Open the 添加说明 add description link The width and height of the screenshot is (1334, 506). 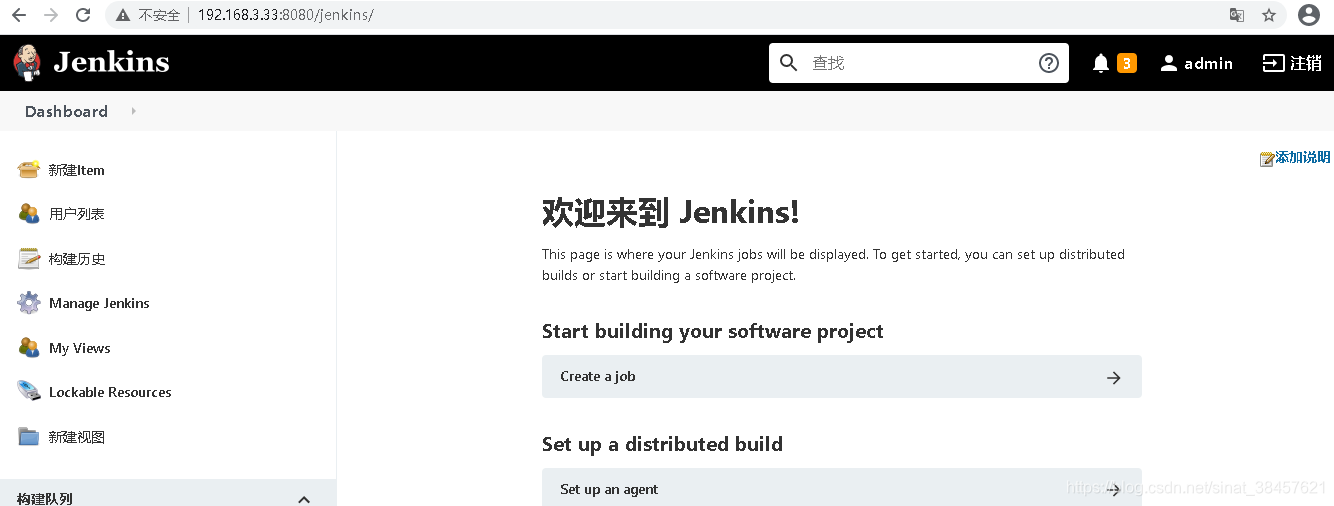click(x=1302, y=157)
